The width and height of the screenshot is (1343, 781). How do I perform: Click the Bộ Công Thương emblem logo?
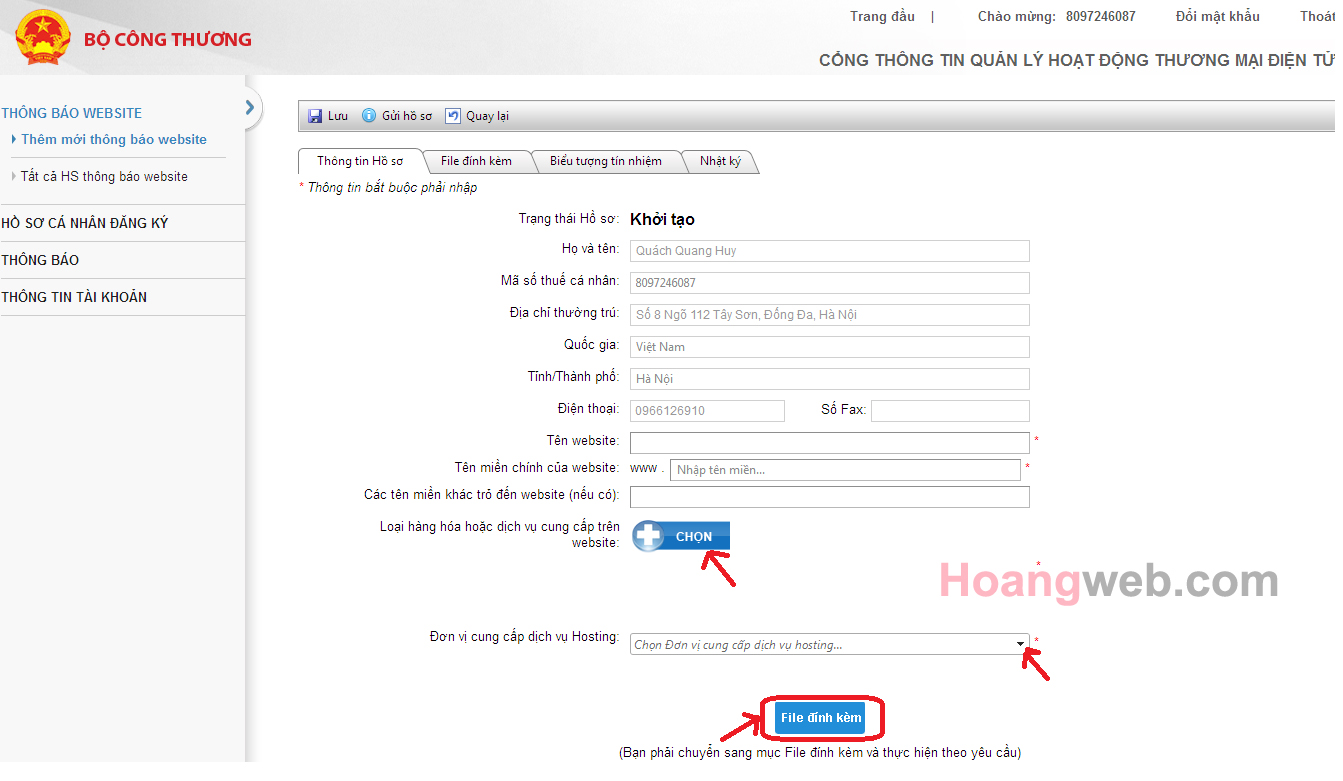(x=39, y=38)
